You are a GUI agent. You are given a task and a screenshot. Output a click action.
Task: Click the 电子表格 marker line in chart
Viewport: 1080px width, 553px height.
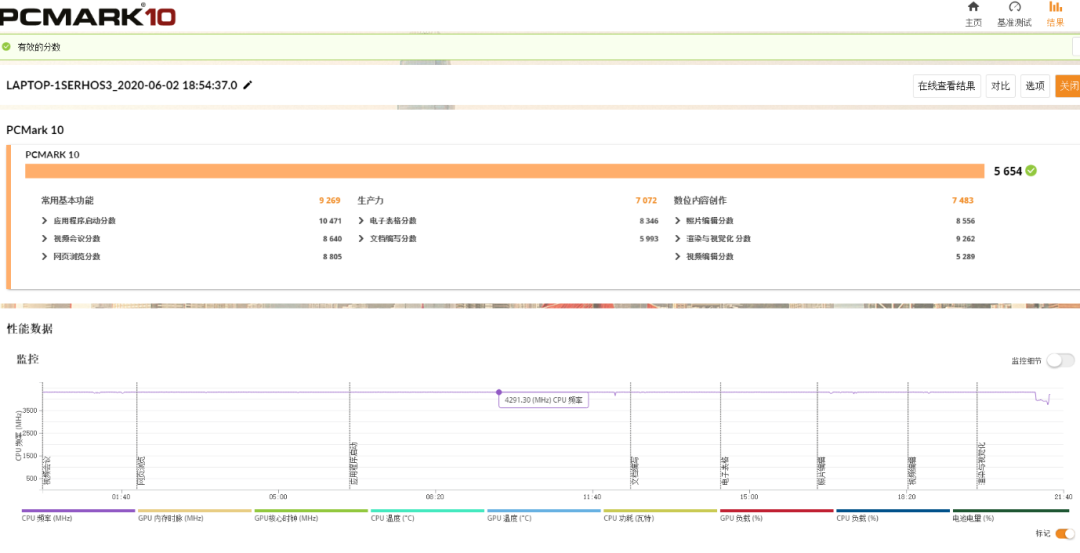pyautogui.click(x=720, y=435)
